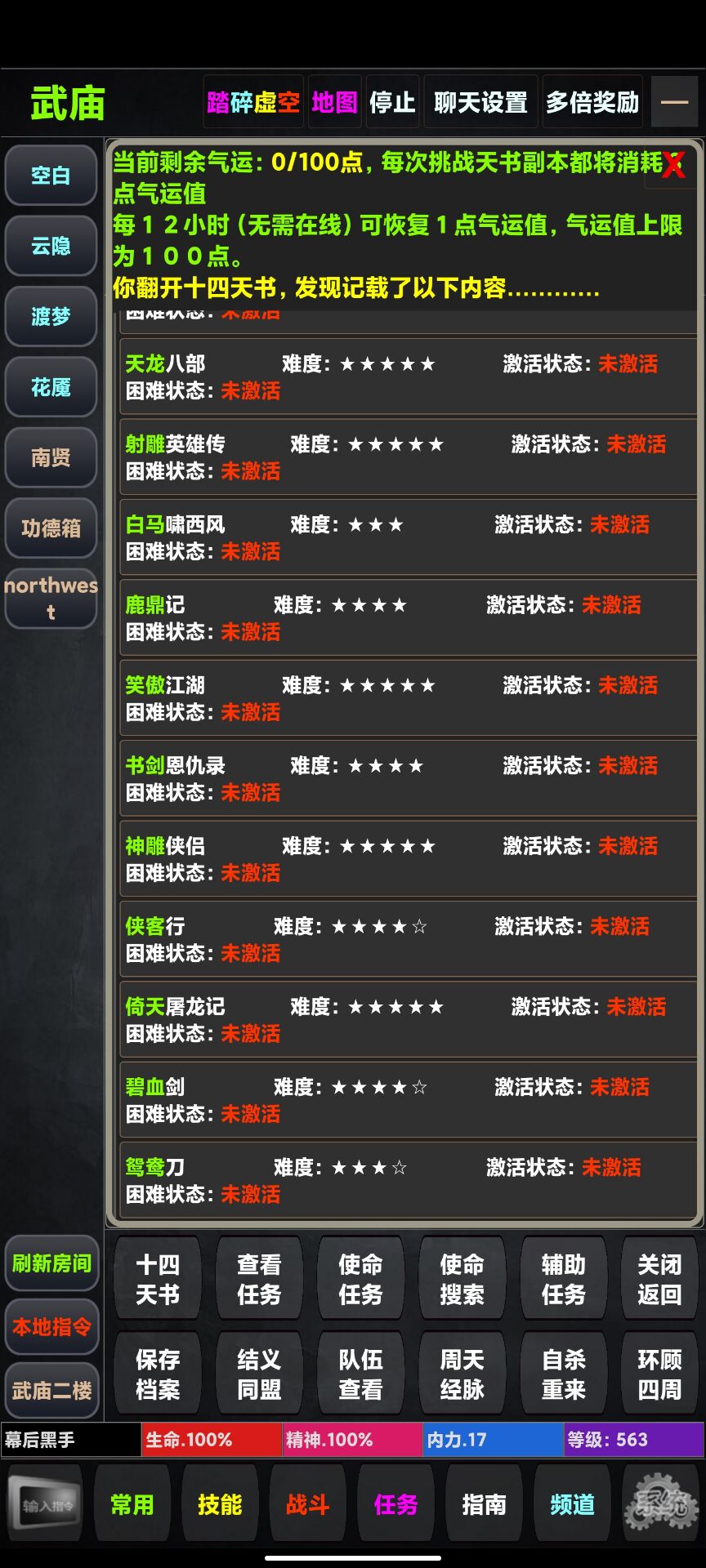Viewport: 706px width, 1568px height.
Task: Click the 刷新房间 refresh room icon
Action: (51, 1263)
